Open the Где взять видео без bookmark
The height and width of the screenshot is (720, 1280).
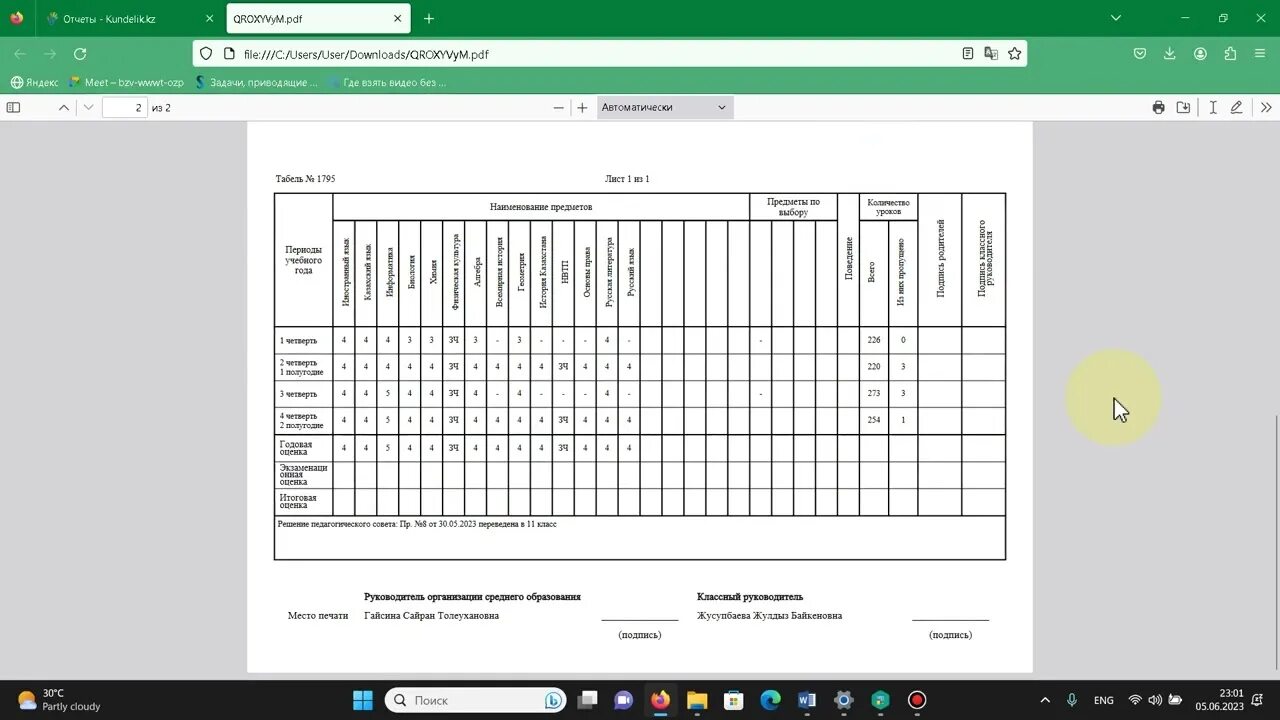coord(386,82)
